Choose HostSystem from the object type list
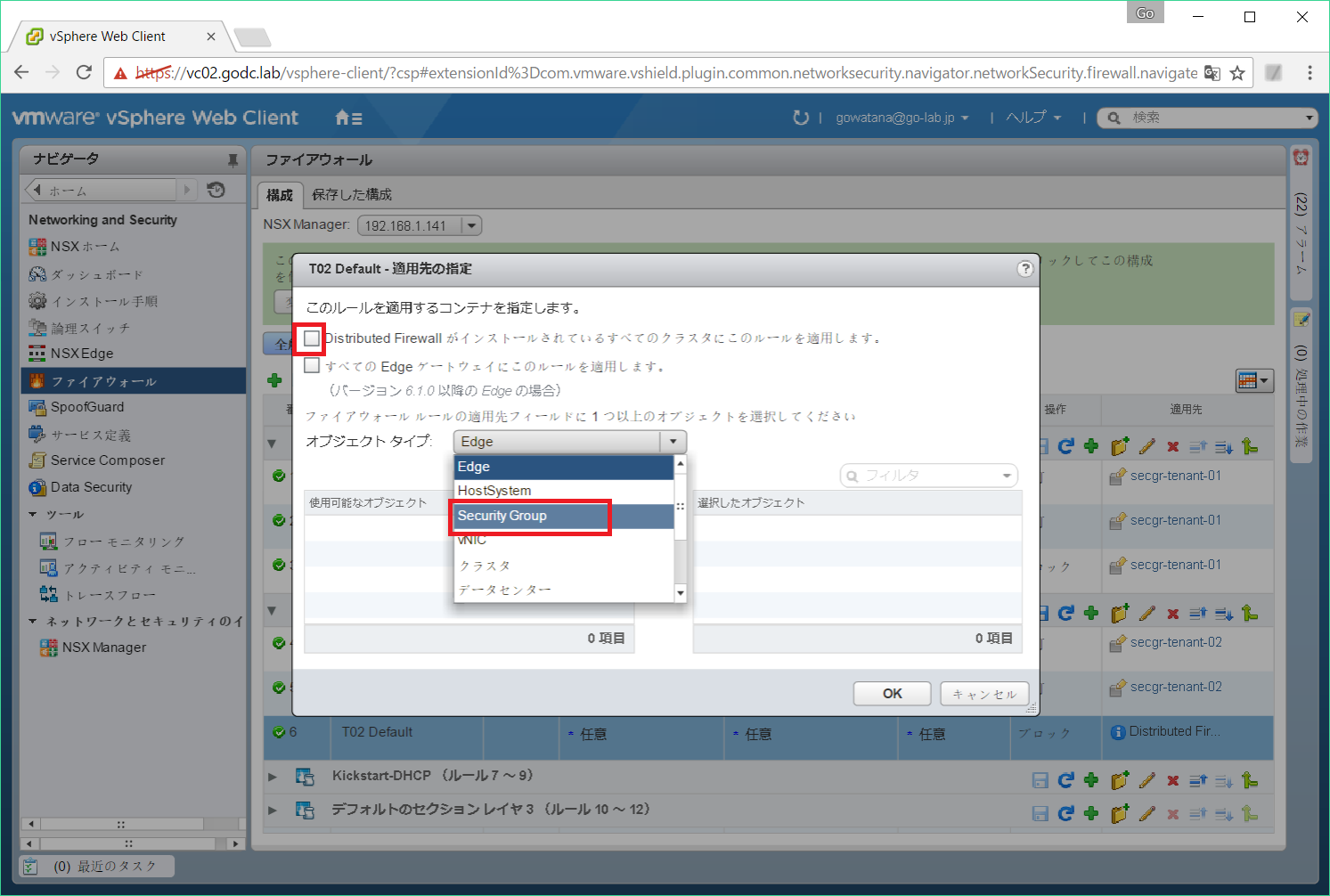The image size is (1330, 896). tap(565, 491)
